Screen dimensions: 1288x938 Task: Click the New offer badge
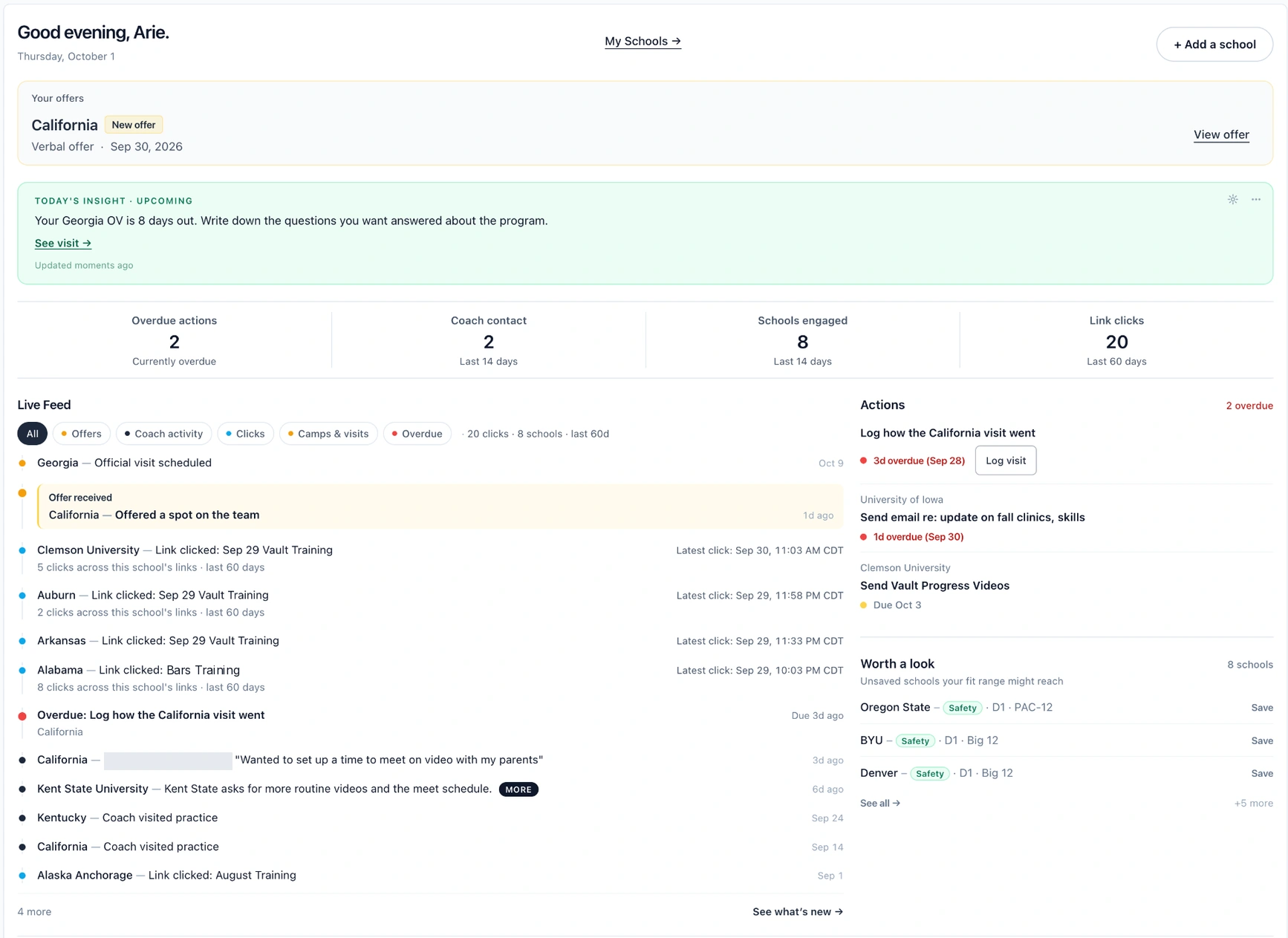pyautogui.click(x=134, y=125)
